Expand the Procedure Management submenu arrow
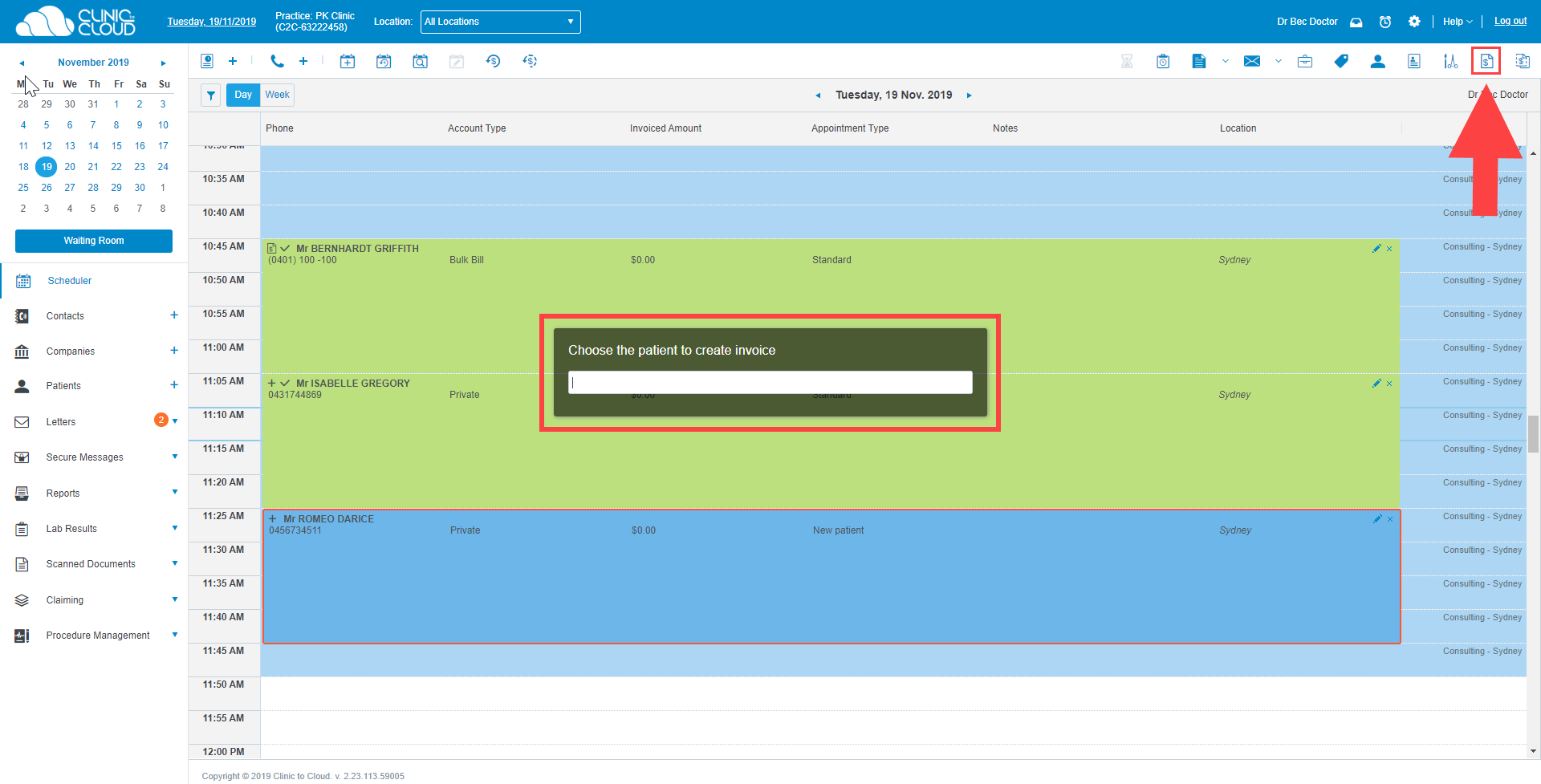This screenshot has height=784, width=1541. pyautogui.click(x=175, y=635)
